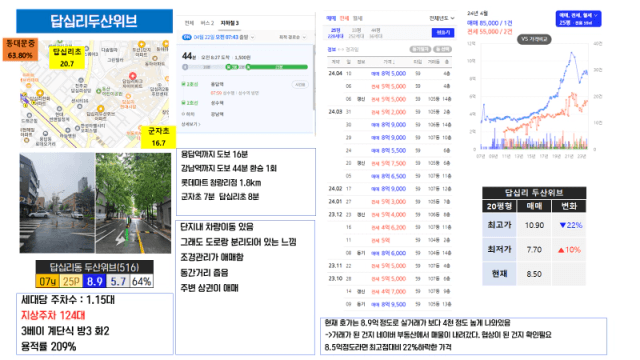The image size is (640, 360).
Task: Click the yellow 07y summary cell
Action: click(x=48, y=281)
